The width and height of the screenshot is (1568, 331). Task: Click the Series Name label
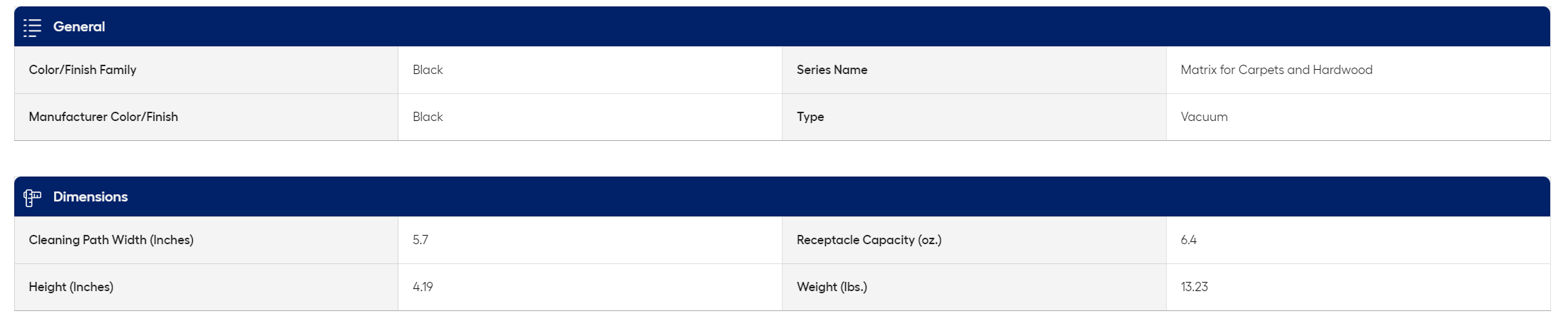coord(832,70)
